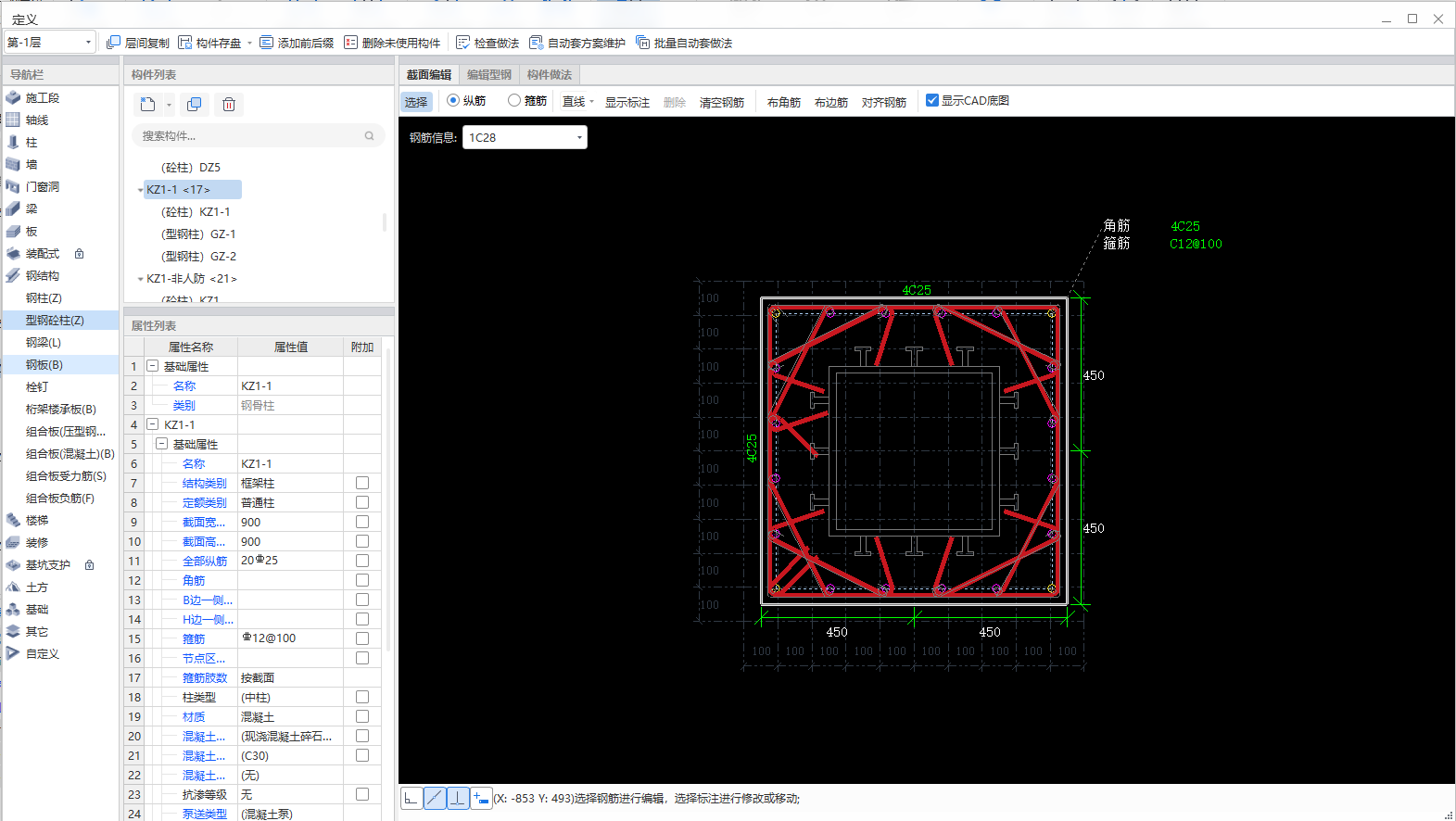Viewport: 1456px width, 821px height.
Task: Select 轴线 in the navigation tree
Action: (x=37, y=120)
